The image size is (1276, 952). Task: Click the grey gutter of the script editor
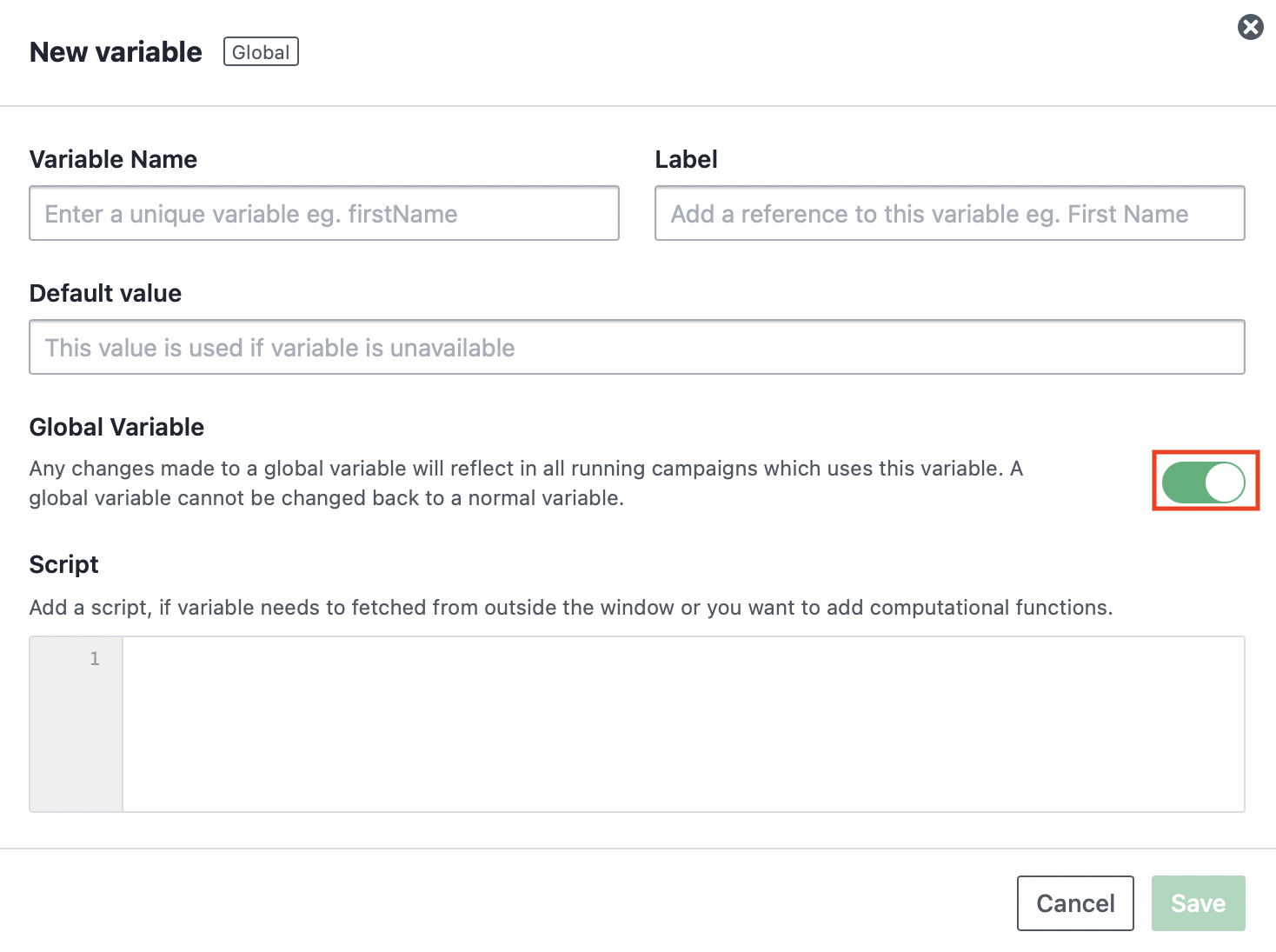coord(76,724)
